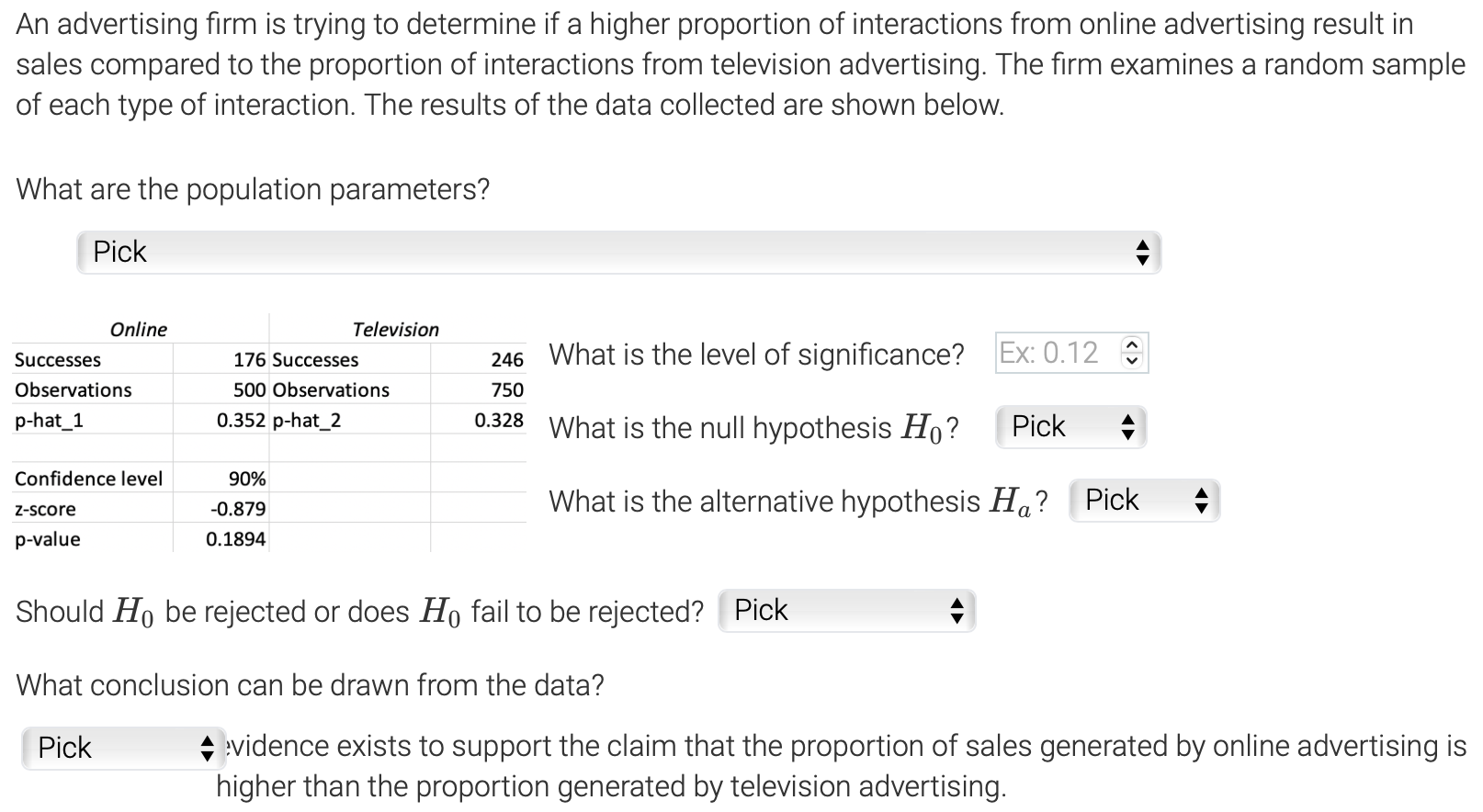Click the Confidence level 90% cell
The width and height of the screenshot is (1483, 812).
pos(247,478)
